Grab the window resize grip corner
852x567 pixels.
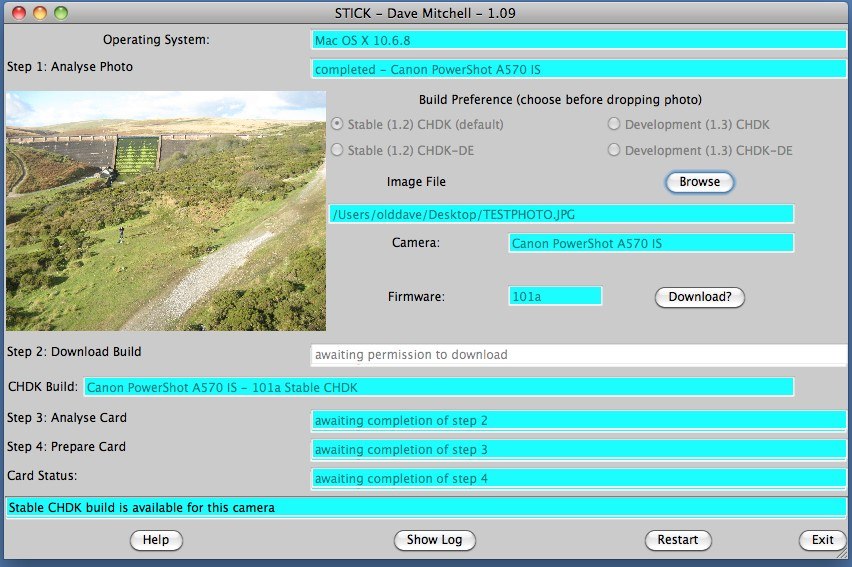842,553
